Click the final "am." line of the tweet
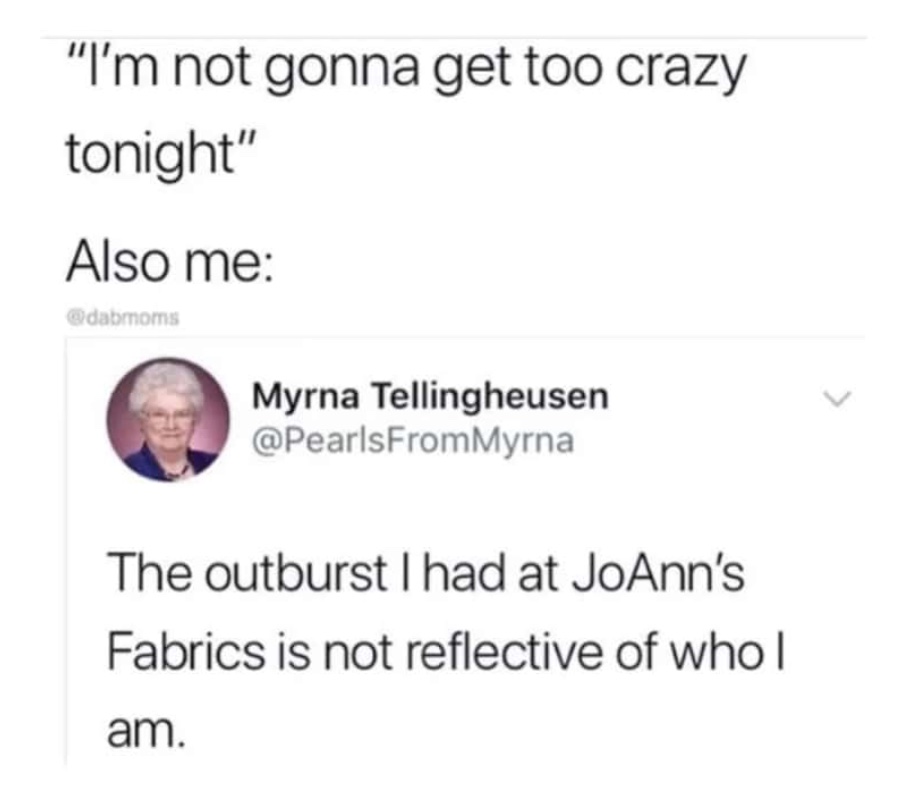This screenshot has width=902, height=790. (x=147, y=731)
